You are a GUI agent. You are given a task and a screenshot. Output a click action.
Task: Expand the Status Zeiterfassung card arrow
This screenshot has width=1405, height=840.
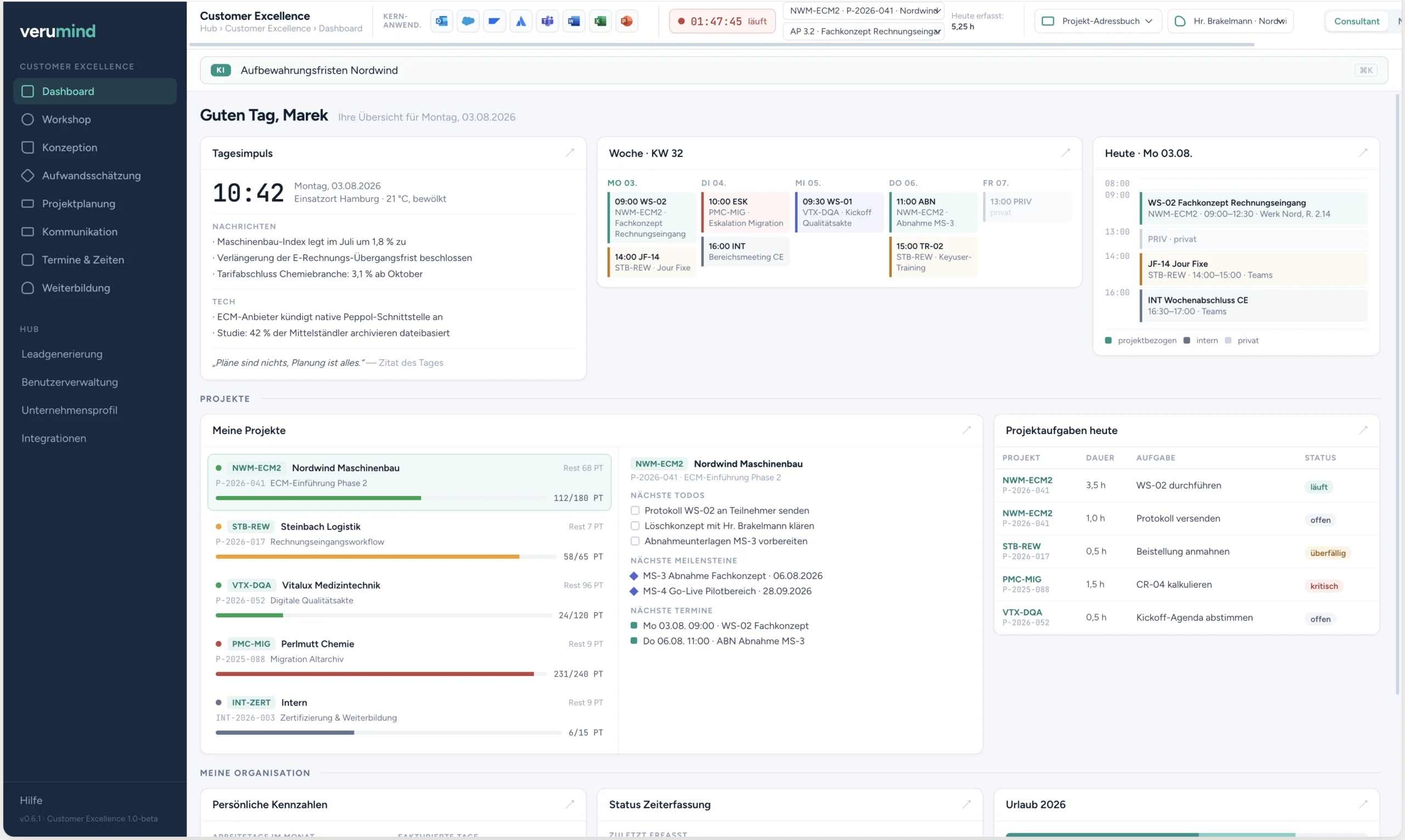coord(967,804)
